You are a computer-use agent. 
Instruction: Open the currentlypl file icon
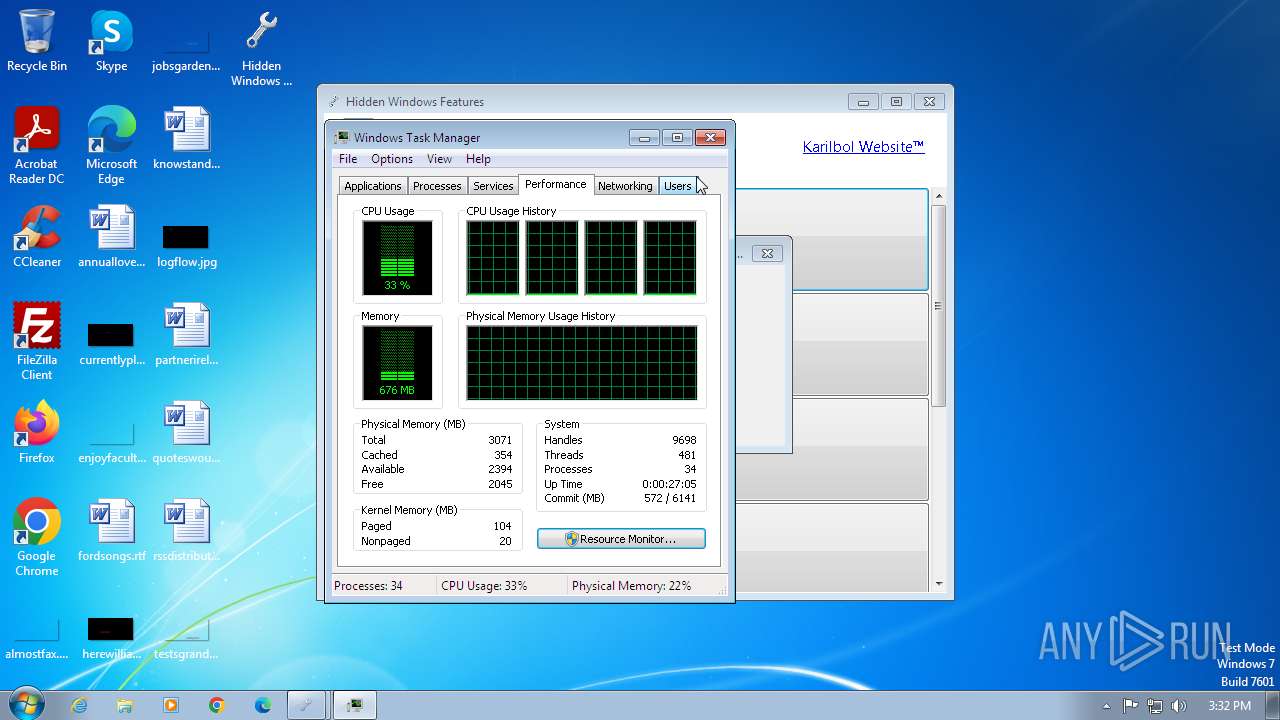(111, 345)
